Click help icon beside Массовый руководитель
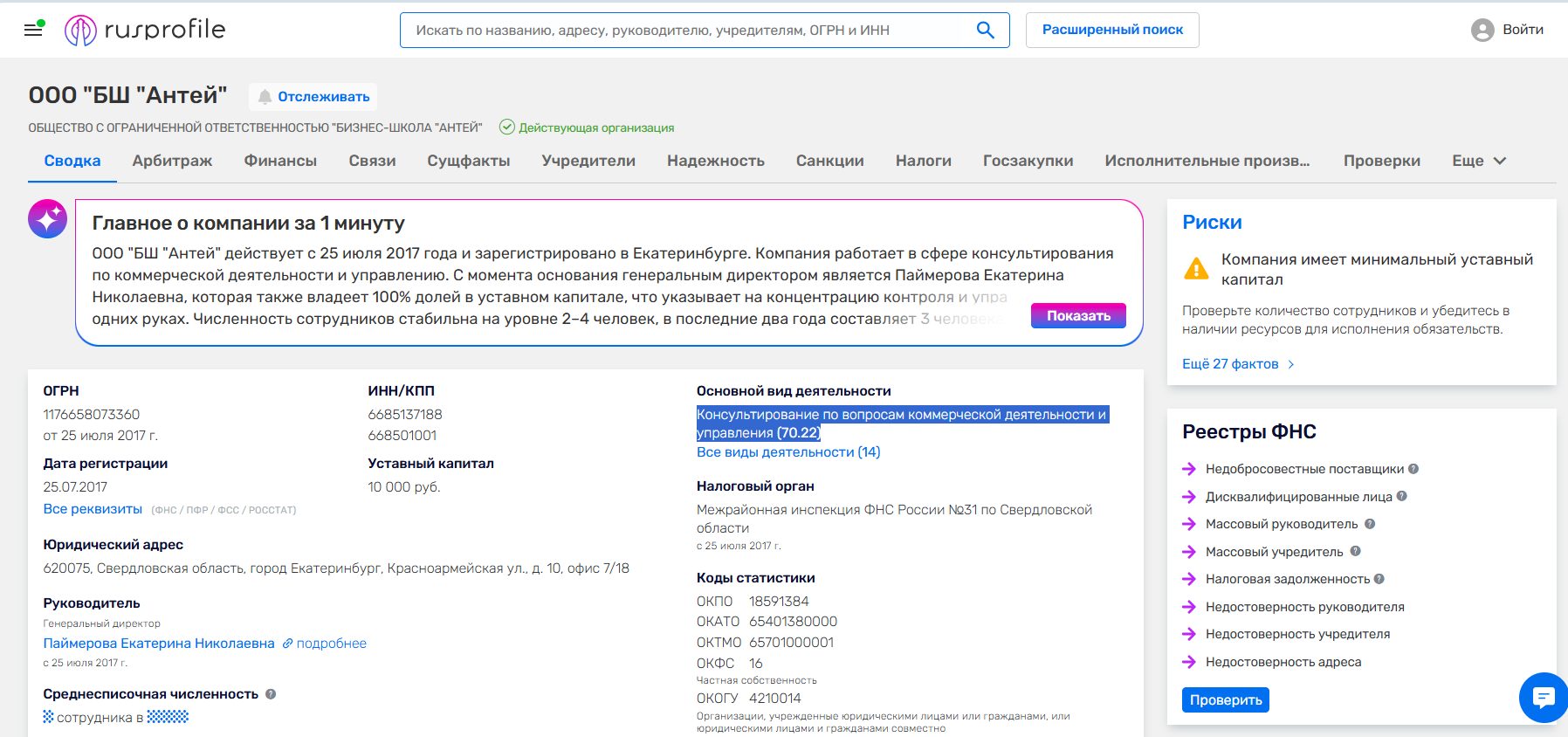Viewport: 1568px width, 737px height. pyautogui.click(x=1370, y=524)
